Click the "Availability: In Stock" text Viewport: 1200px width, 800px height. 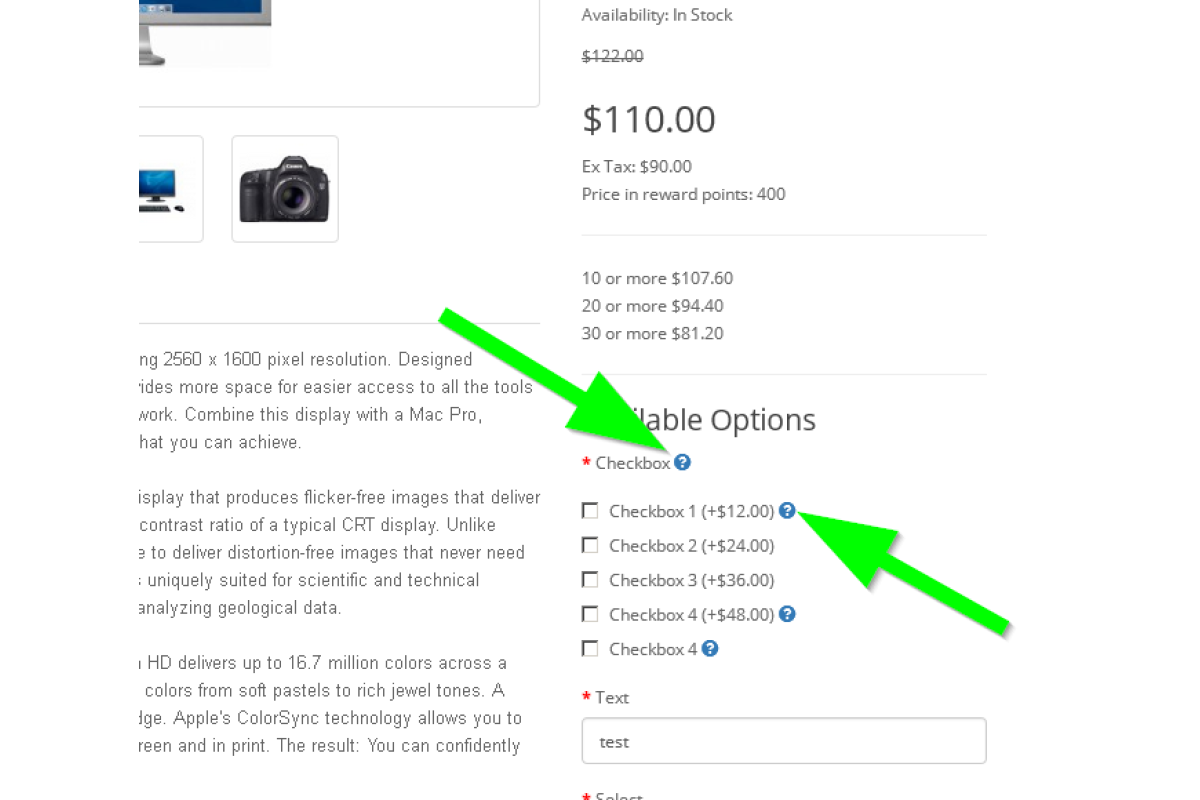tap(657, 15)
